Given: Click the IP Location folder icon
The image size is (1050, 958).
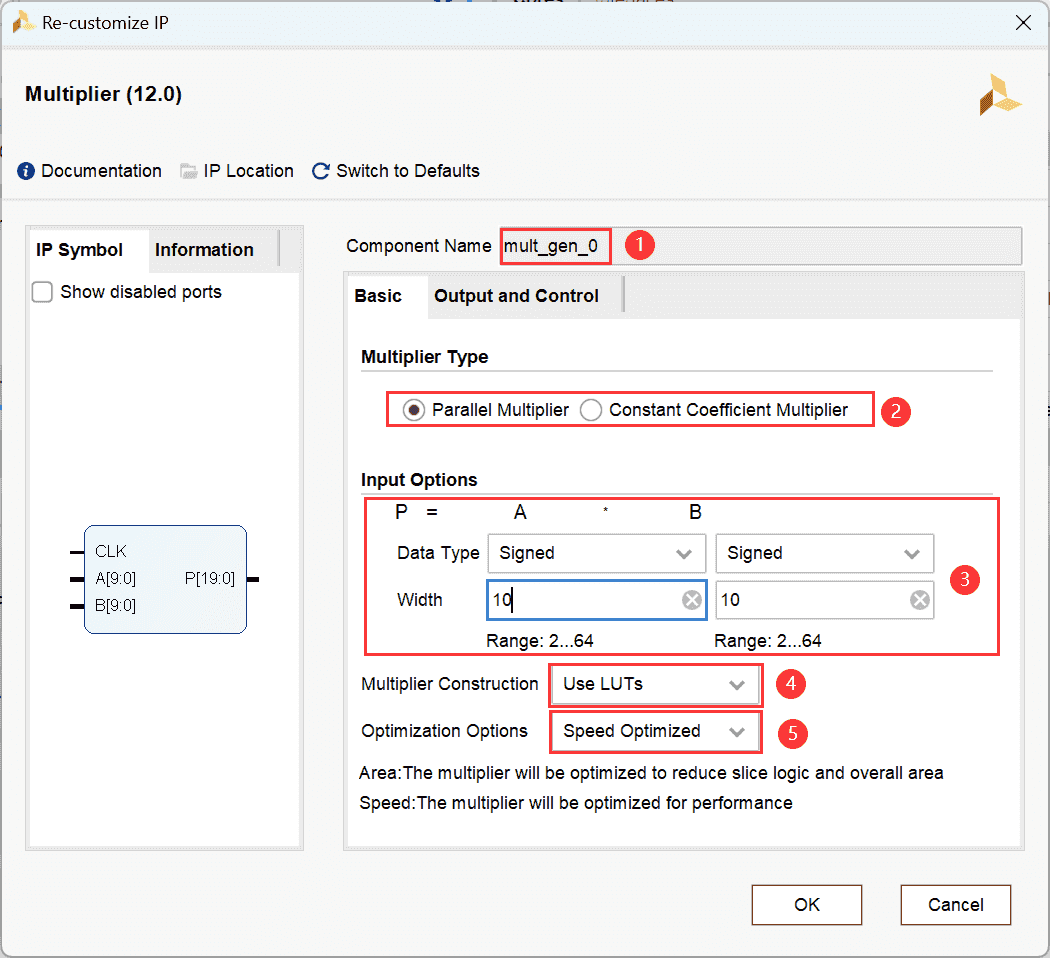Looking at the screenshot, I should pyautogui.click(x=188, y=171).
